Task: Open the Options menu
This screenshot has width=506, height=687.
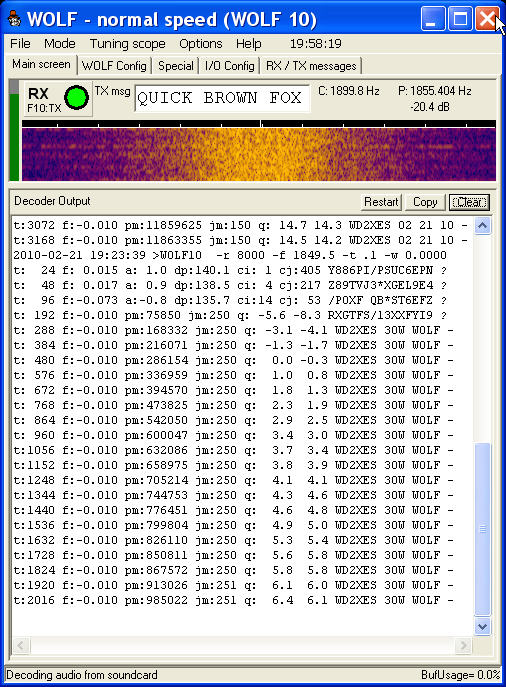Action: (x=201, y=44)
